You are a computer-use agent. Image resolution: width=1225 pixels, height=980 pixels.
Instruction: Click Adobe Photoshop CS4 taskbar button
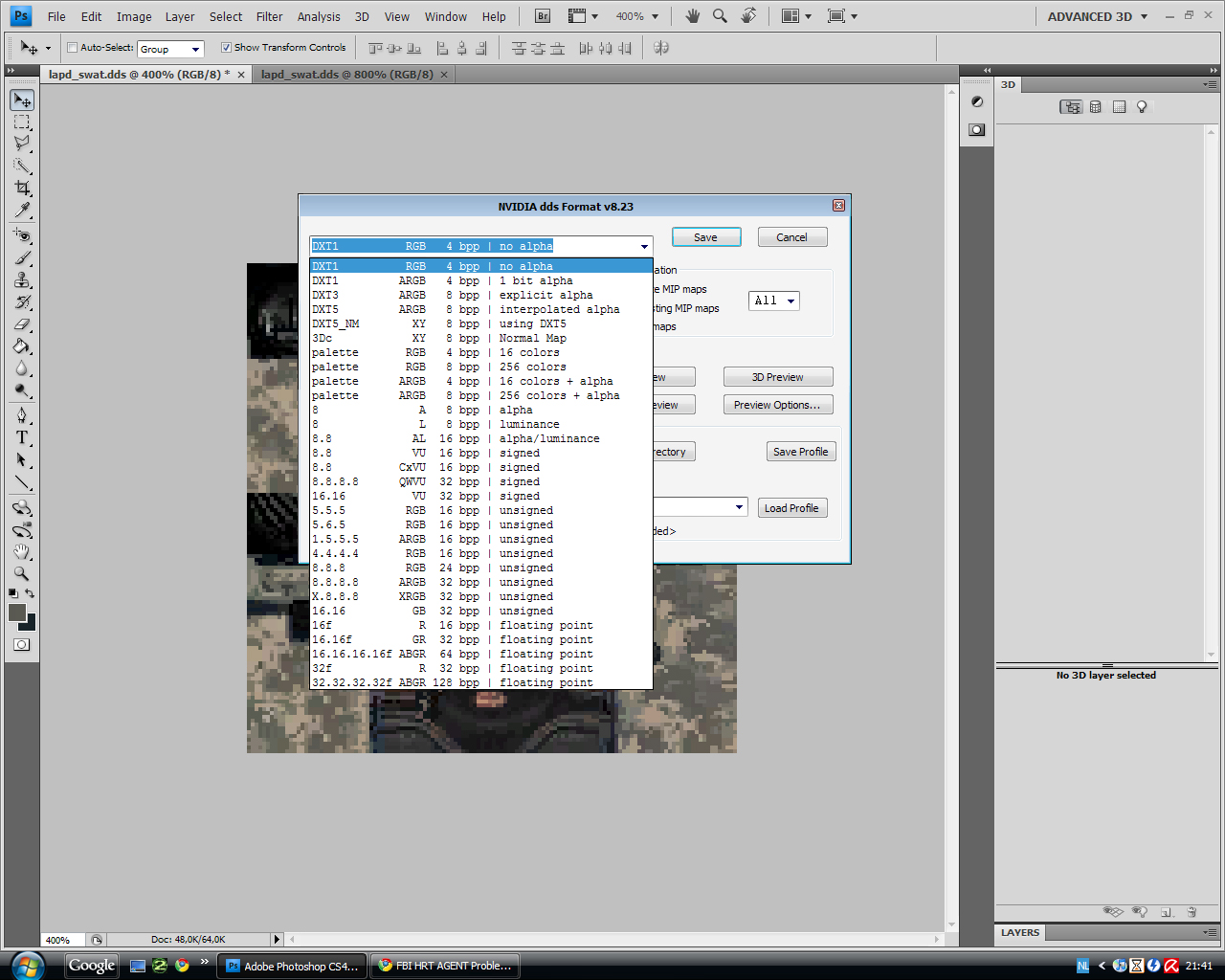coord(292,966)
